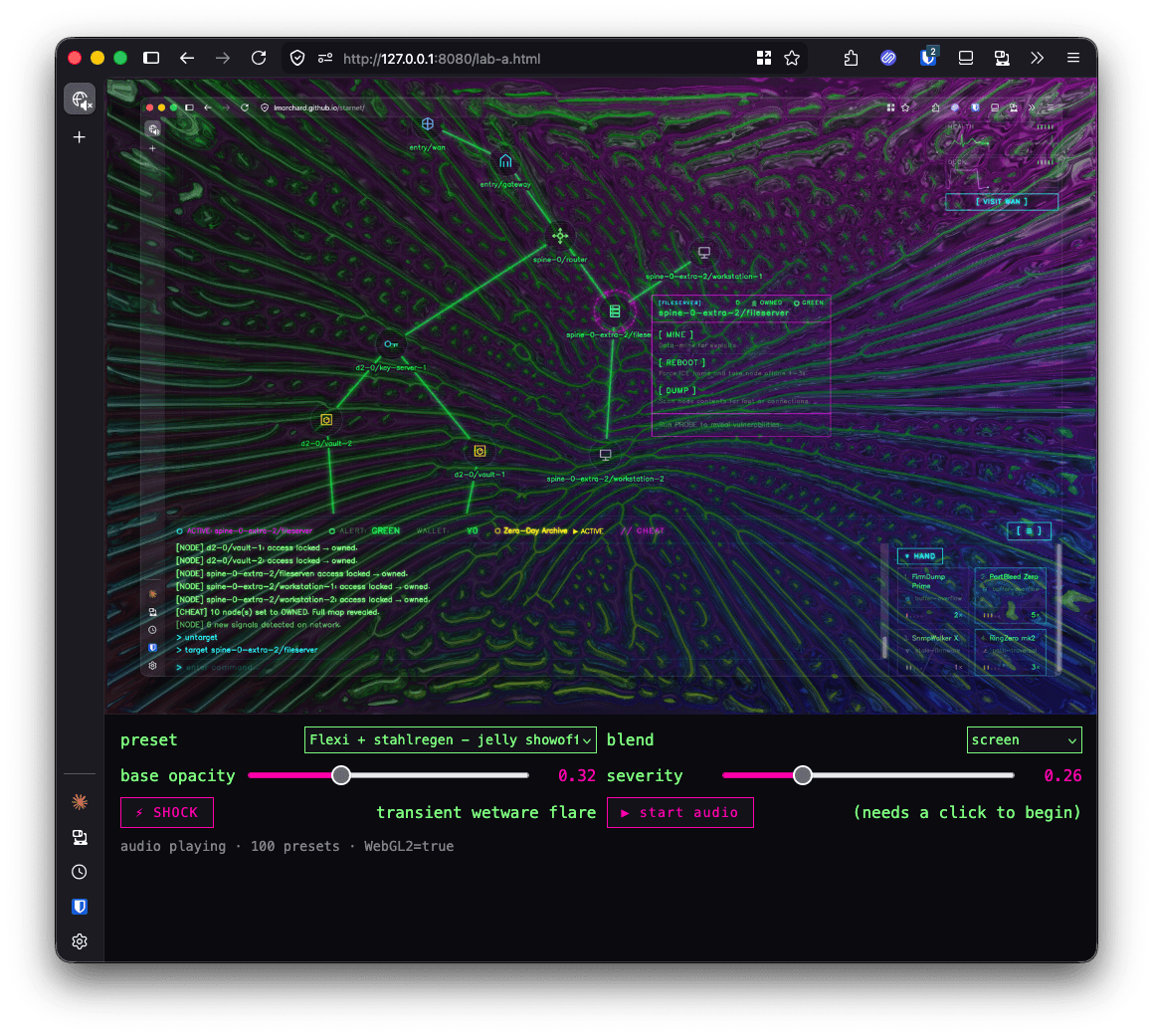Select the d2-0/vault-1 node icon
This screenshot has width=1153, height=1036.
[480, 451]
